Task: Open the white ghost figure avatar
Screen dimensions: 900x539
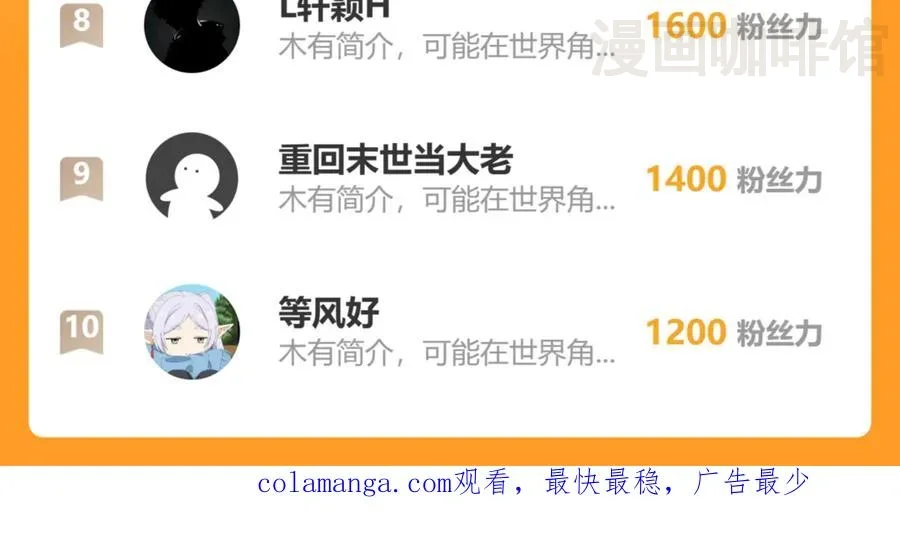Action: click(x=192, y=179)
